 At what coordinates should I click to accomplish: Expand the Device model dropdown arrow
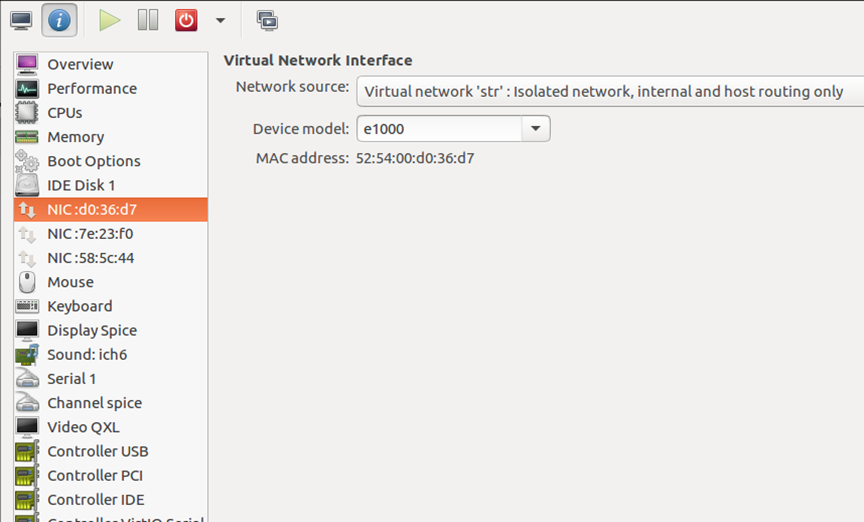pos(536,128)
